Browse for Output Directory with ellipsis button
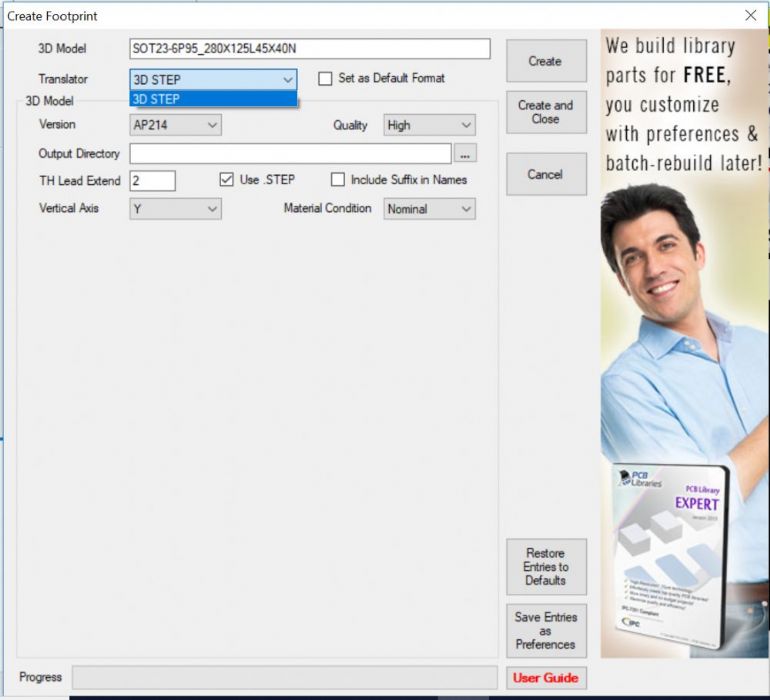770x700 pixels. (x=465, y=153)
